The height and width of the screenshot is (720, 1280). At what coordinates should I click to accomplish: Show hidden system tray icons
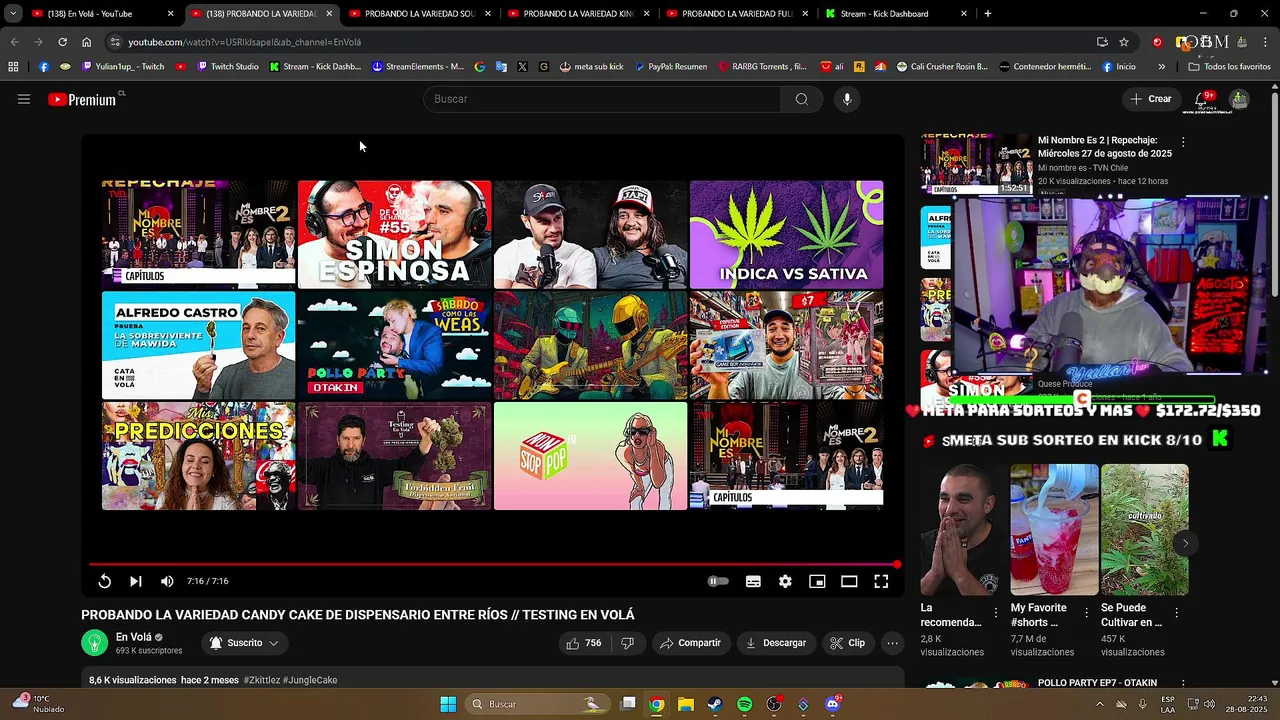pyautogui.click(x=1100, y=704)
